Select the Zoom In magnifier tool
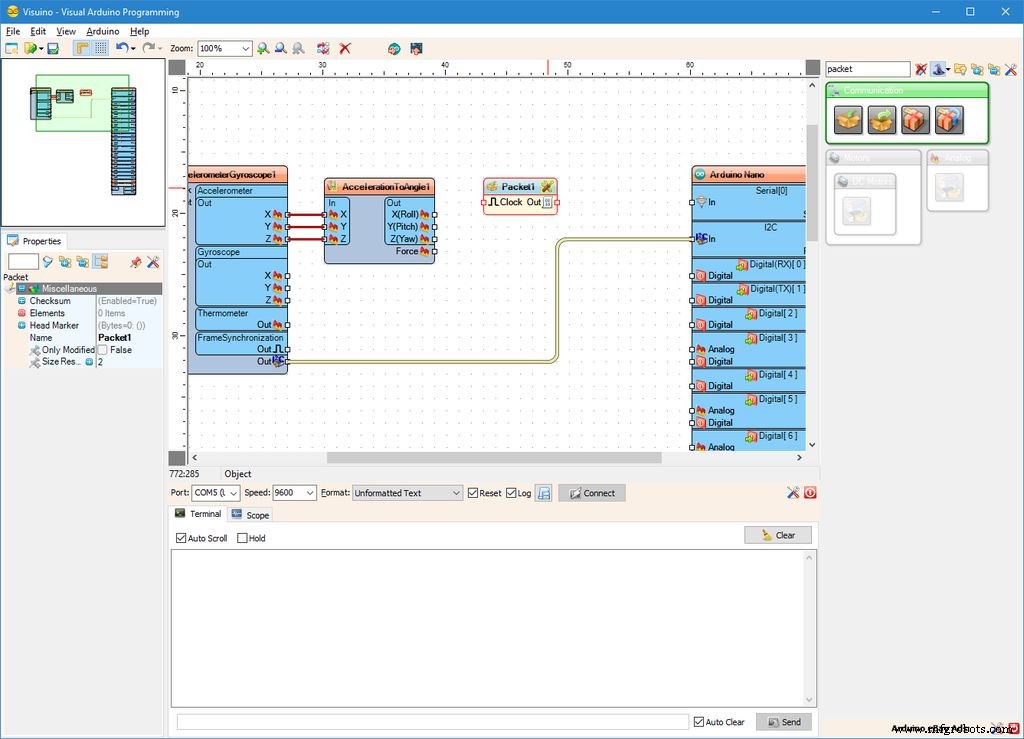Image resolution: width=1024 pixels, height=739 pixels. pos(263,48)
